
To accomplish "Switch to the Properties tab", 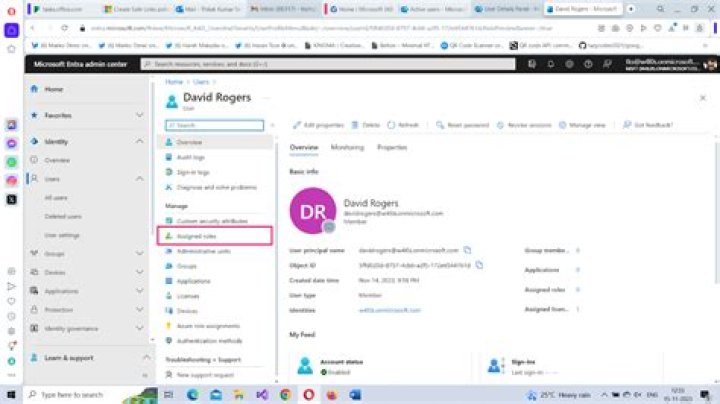I will 392,147.
